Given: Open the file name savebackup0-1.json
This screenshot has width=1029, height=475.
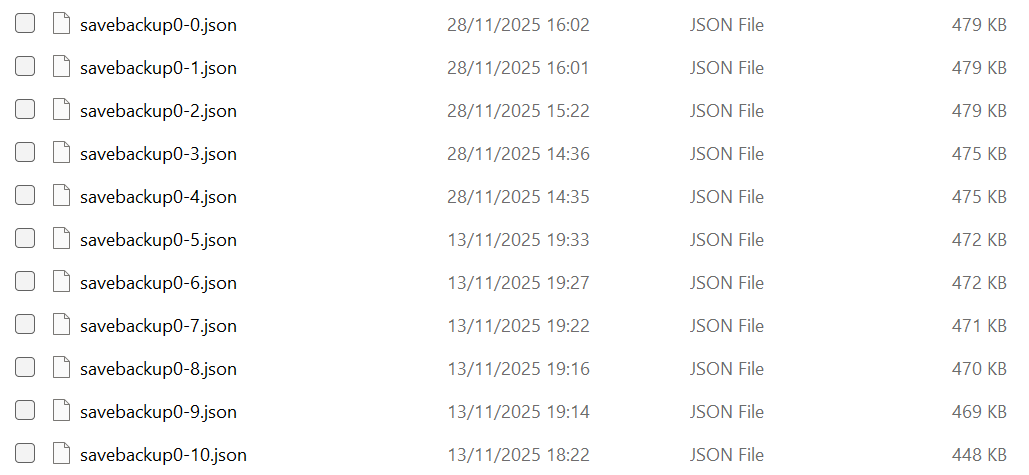Looking at the screenshot, I should [158, 68].
